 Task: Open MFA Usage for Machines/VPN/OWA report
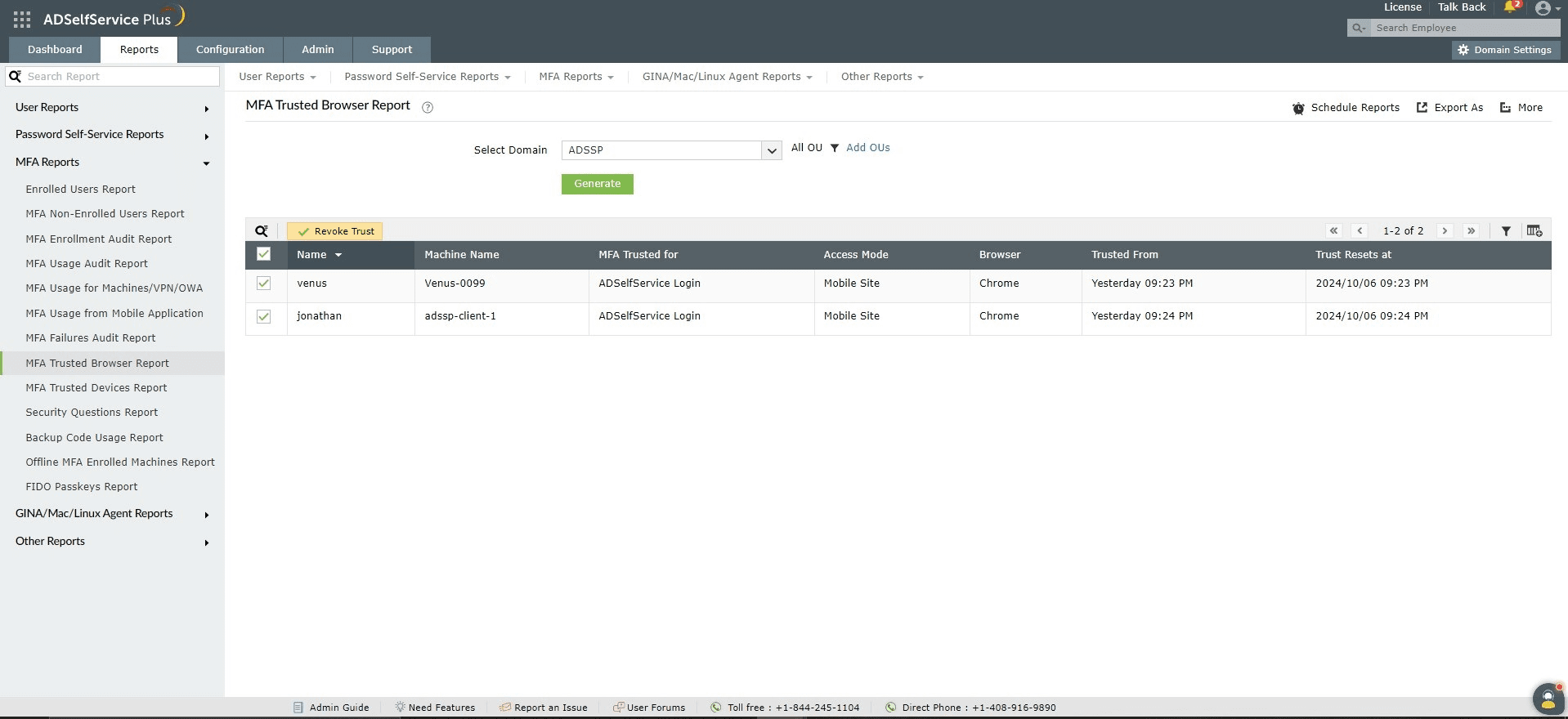[x=114, y=288]
